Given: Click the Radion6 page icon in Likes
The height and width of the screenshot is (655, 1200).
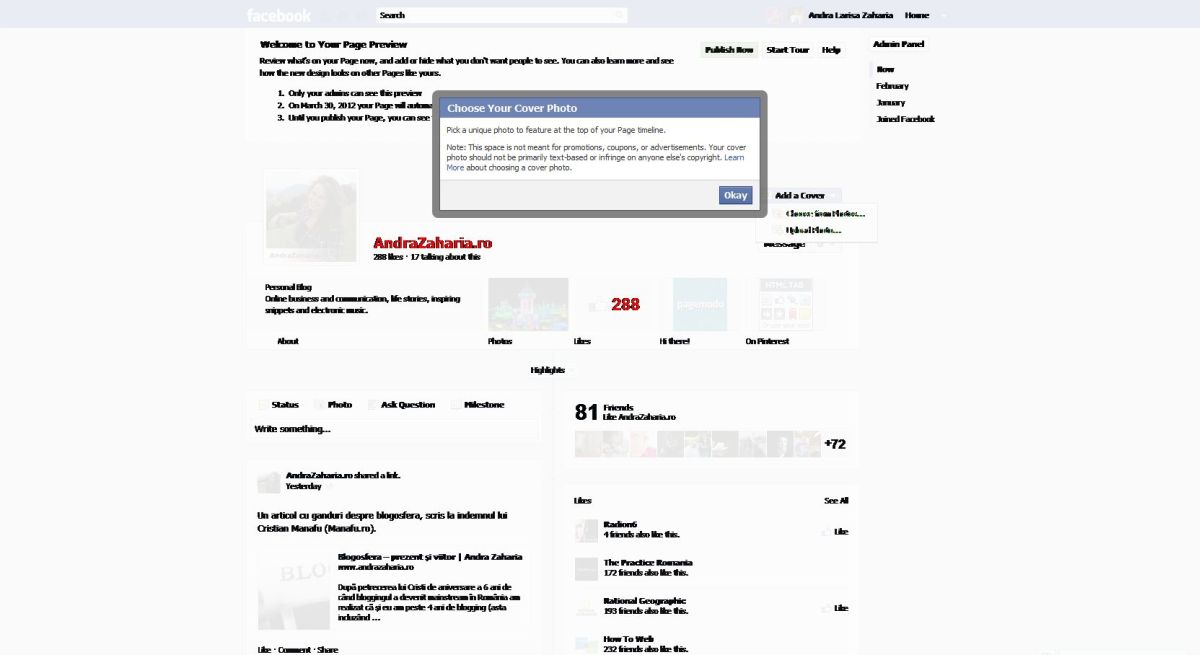Looking at the screenshot, I should pyautogui.click(x=586, y=530).
